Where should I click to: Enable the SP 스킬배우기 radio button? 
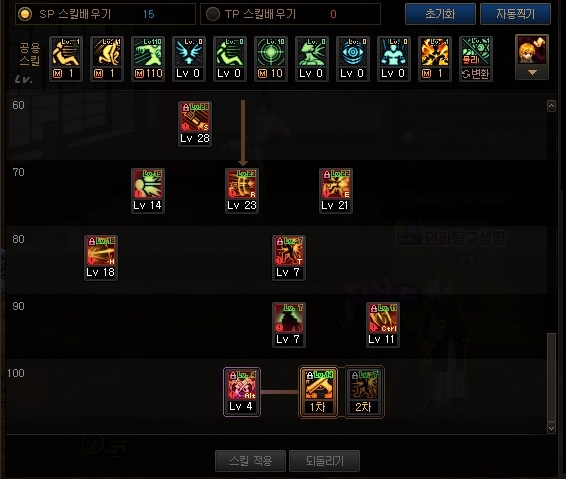[25, 14]
